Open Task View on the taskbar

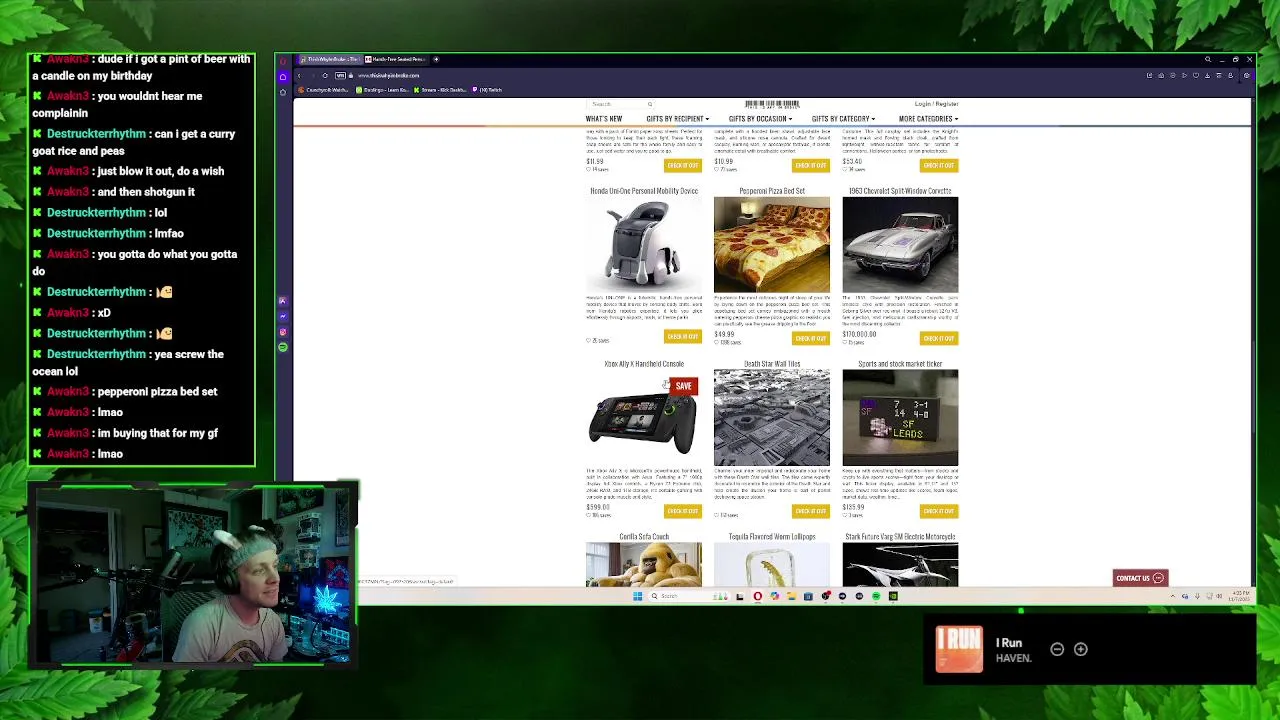(x=739, y=596)
